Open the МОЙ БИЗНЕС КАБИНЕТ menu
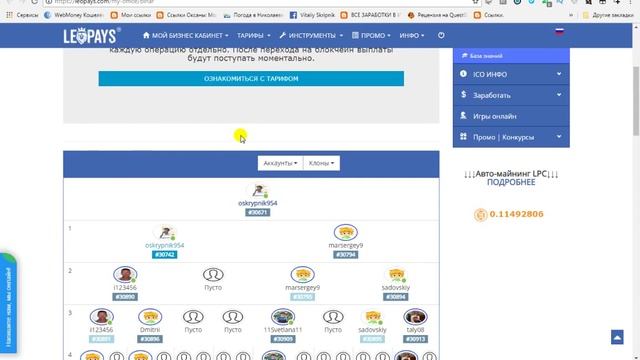This screenshot has height=360, width=640. coord(186,36)
